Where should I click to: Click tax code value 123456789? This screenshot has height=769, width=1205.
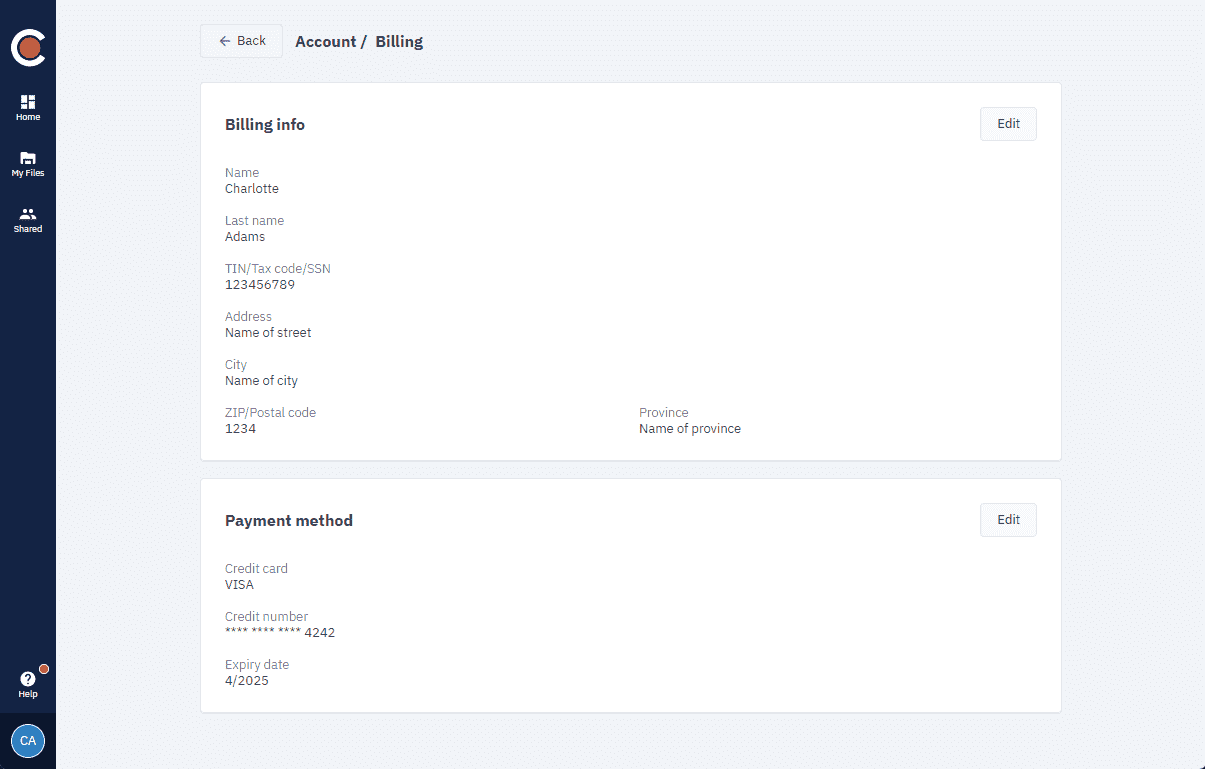pyautogui.click(x=260, y=285)
